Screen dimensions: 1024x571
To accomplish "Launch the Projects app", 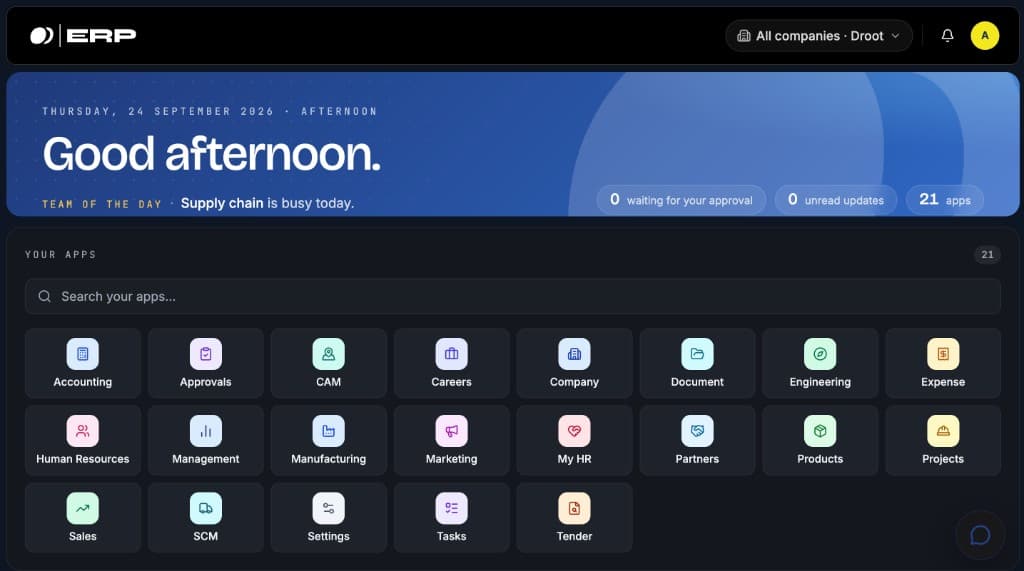I will click(x=943, y=440).
